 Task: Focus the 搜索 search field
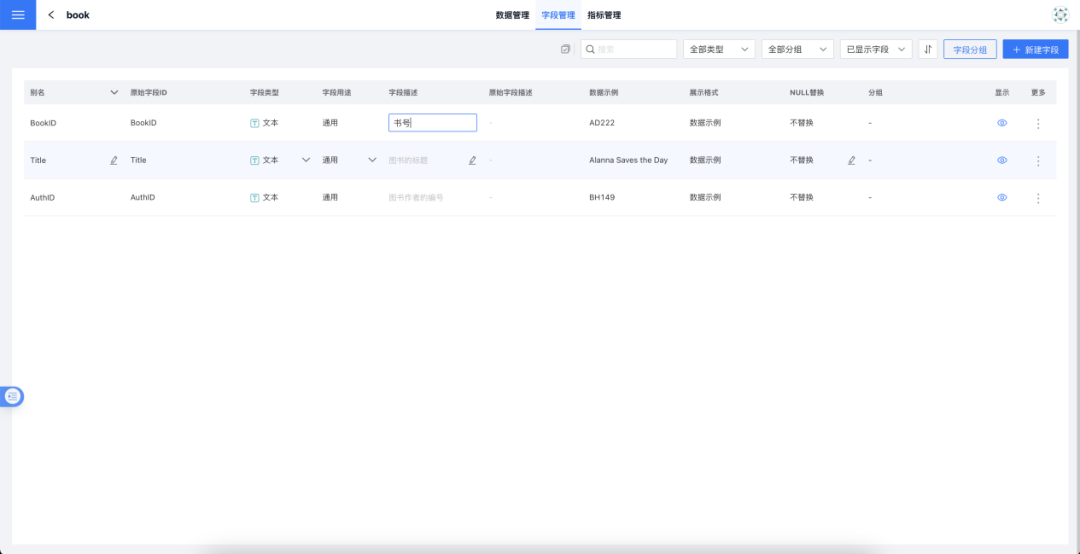[629, 49]
